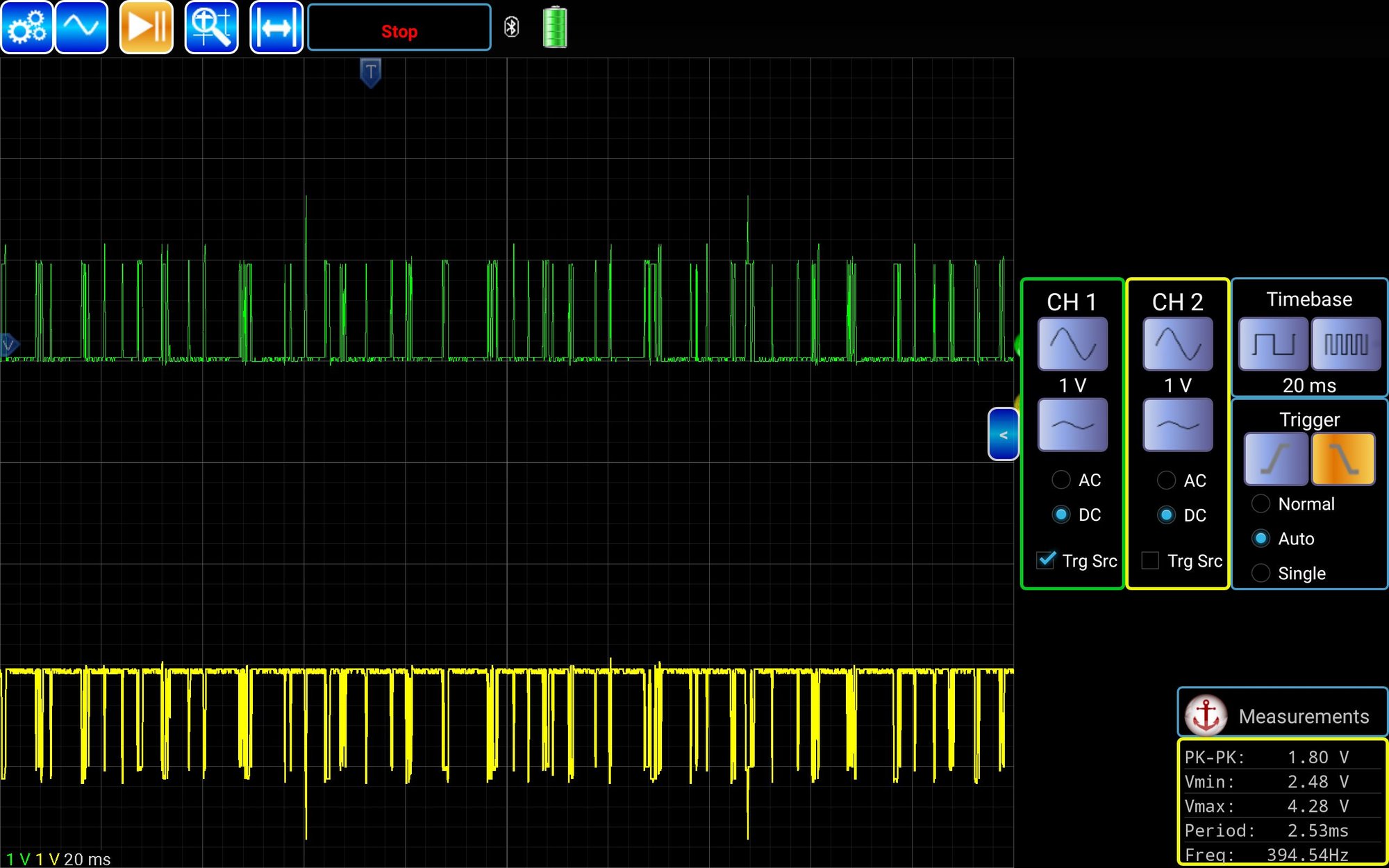Image resolution: width=1389 pixels, height=868 pixels.
Task: Click the waveform mode icon in toolbar
Action: [x=81, y=28]
